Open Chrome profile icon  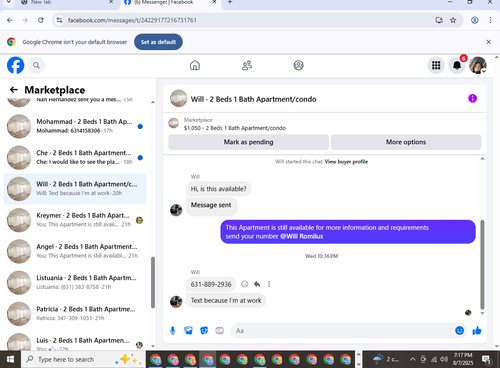coord(475,20)
